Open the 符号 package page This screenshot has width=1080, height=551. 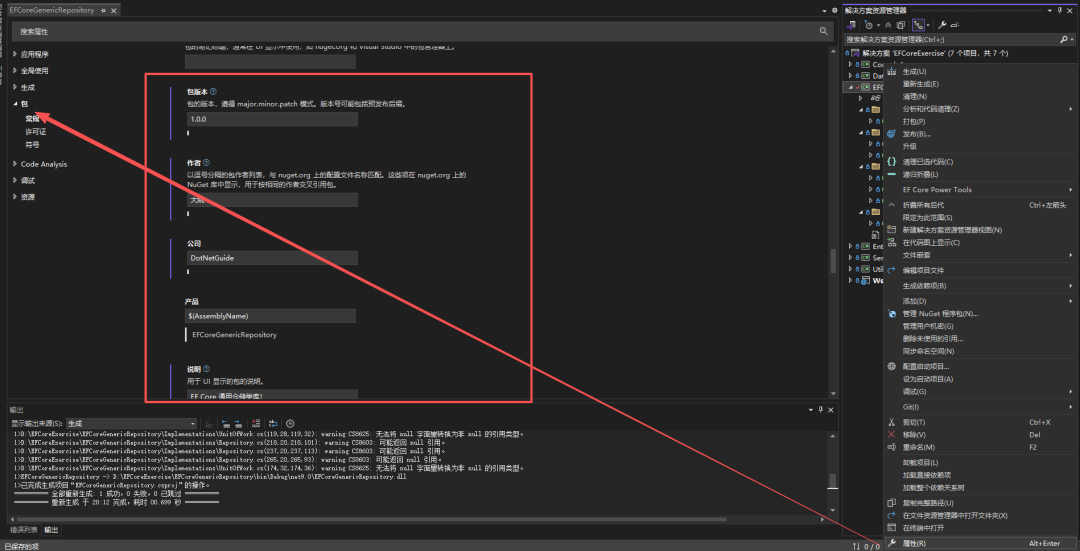click(x=32, y=145)
